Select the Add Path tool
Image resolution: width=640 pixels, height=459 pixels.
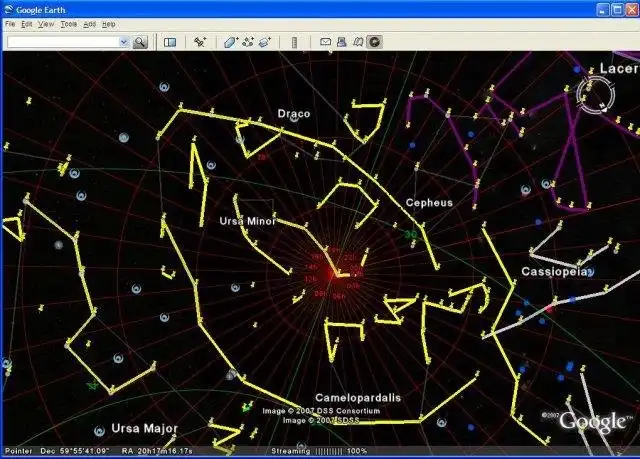[x=248, y=42]
